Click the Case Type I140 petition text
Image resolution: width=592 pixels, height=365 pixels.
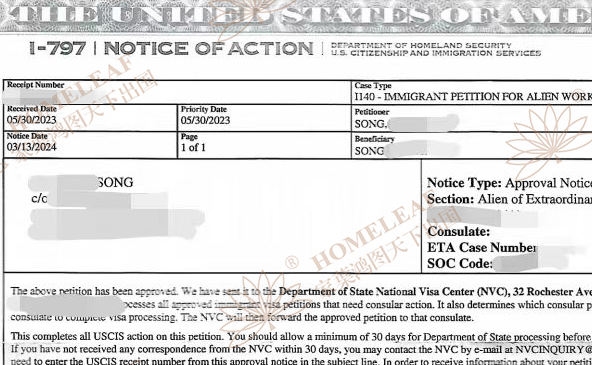(473, 97)
